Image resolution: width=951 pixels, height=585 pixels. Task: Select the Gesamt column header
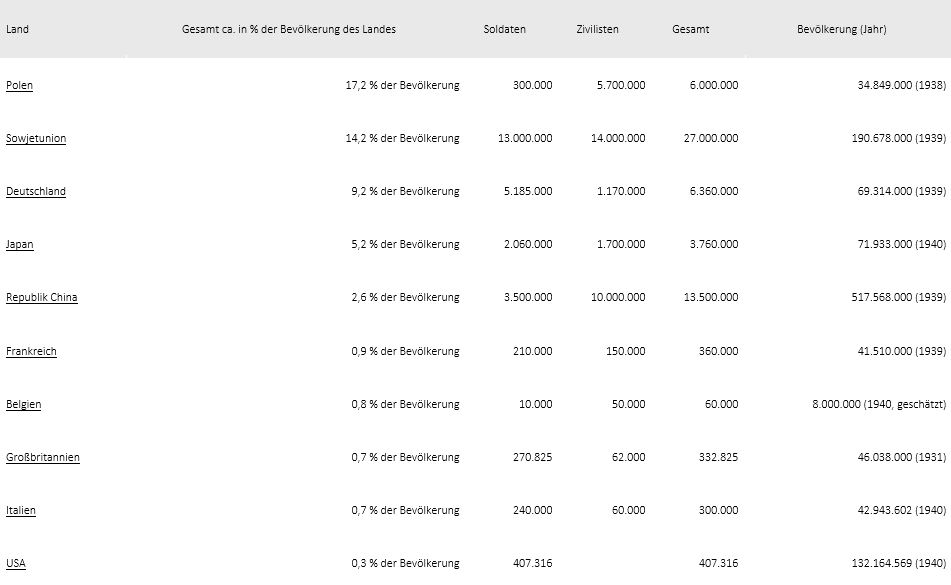tap(691, 29)
